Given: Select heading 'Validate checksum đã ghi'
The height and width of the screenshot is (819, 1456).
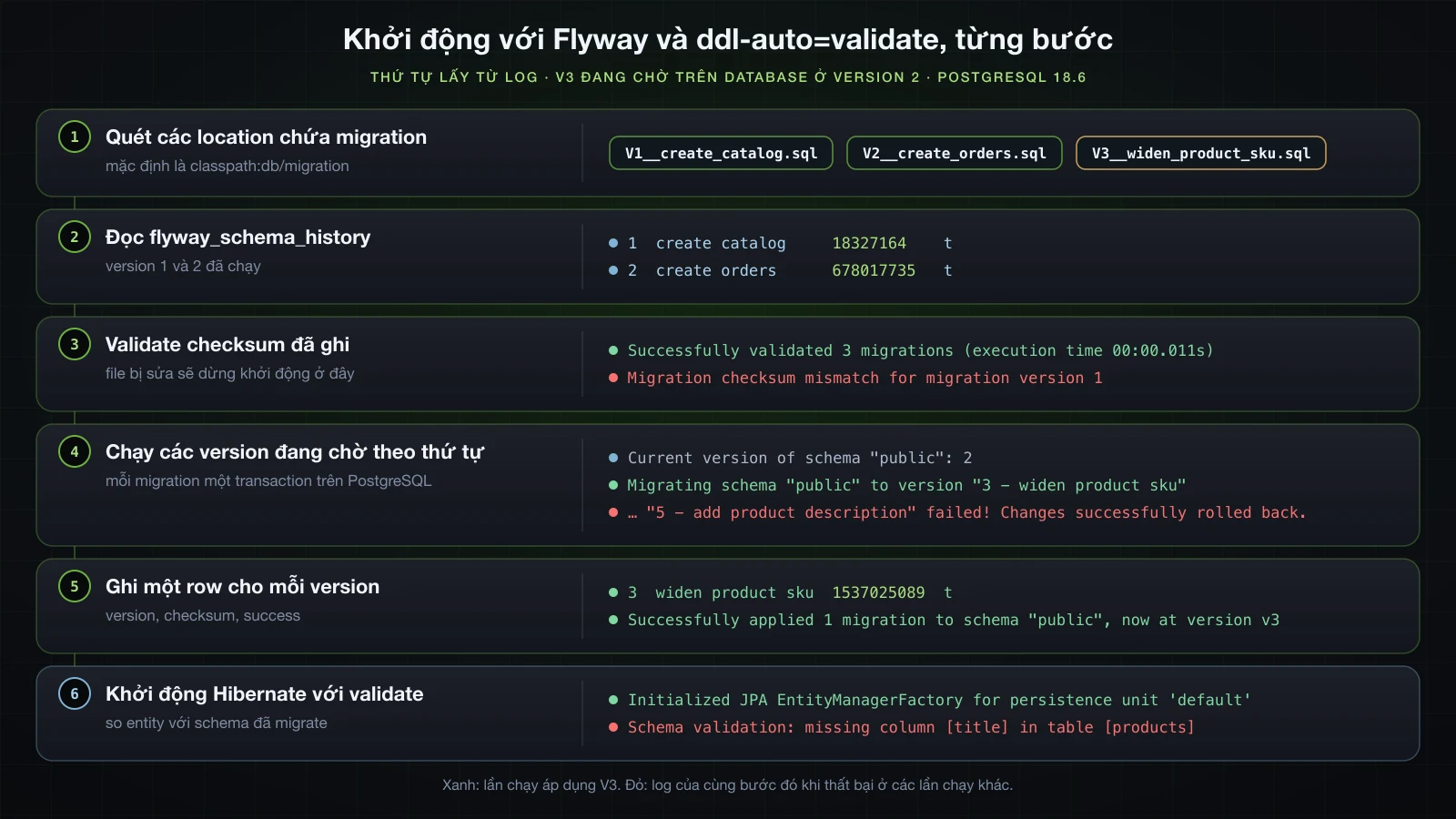Looking at the screenshot, I should pos(227,344).
